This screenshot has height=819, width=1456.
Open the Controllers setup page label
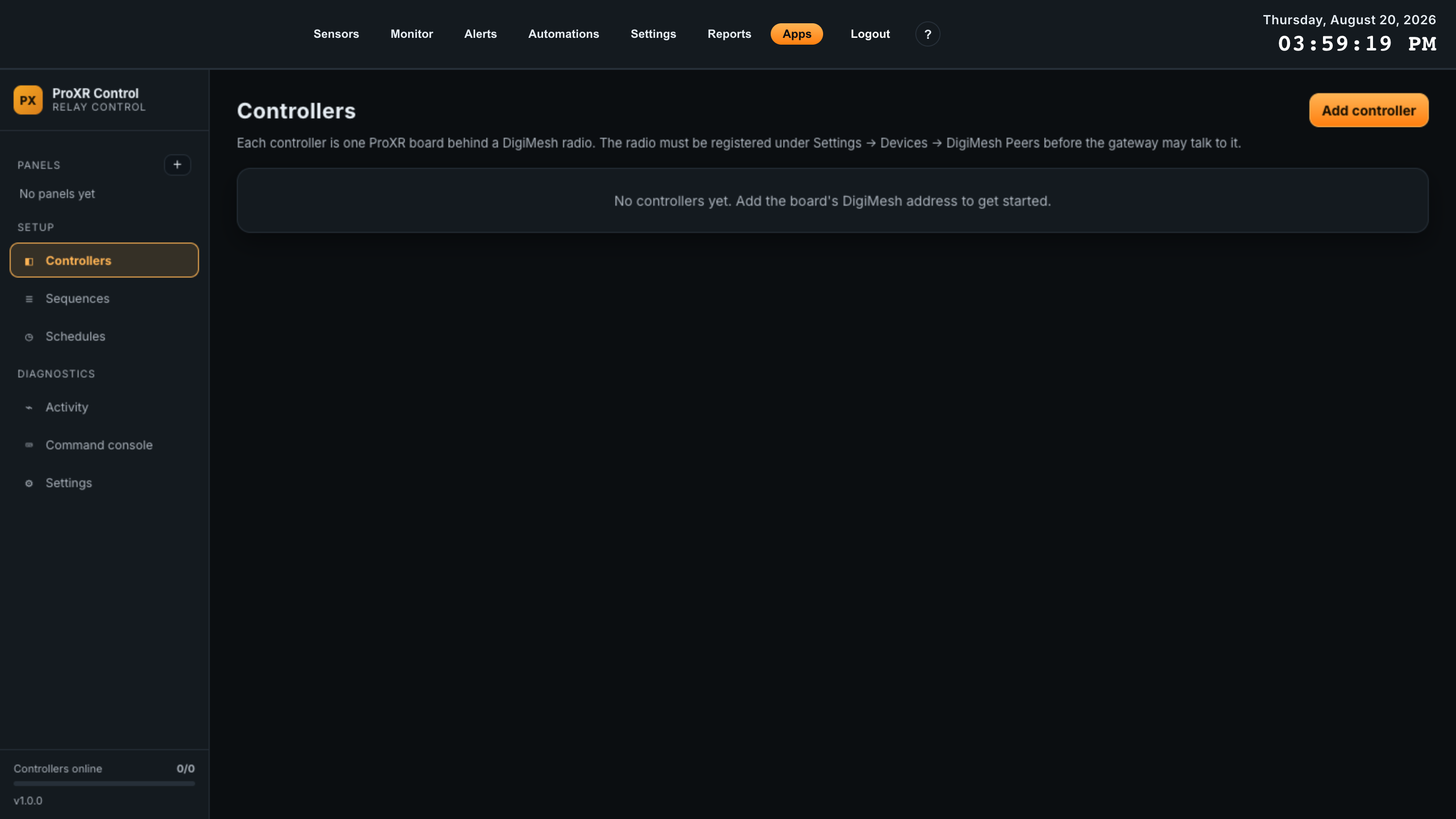[x=79, y=261]
